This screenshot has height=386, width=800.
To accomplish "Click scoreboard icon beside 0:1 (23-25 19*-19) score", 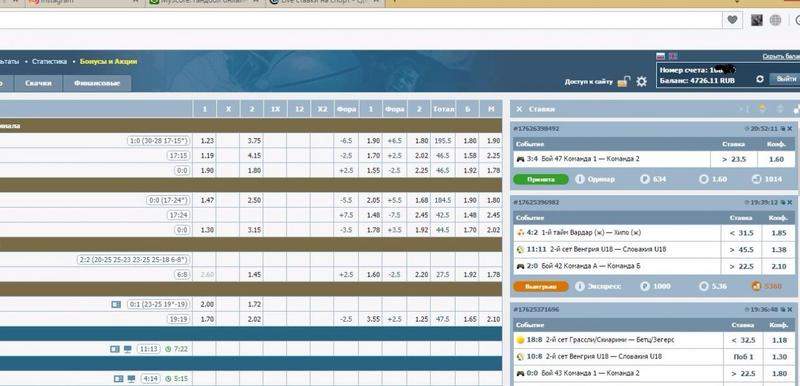I will [x=116, y=304].
